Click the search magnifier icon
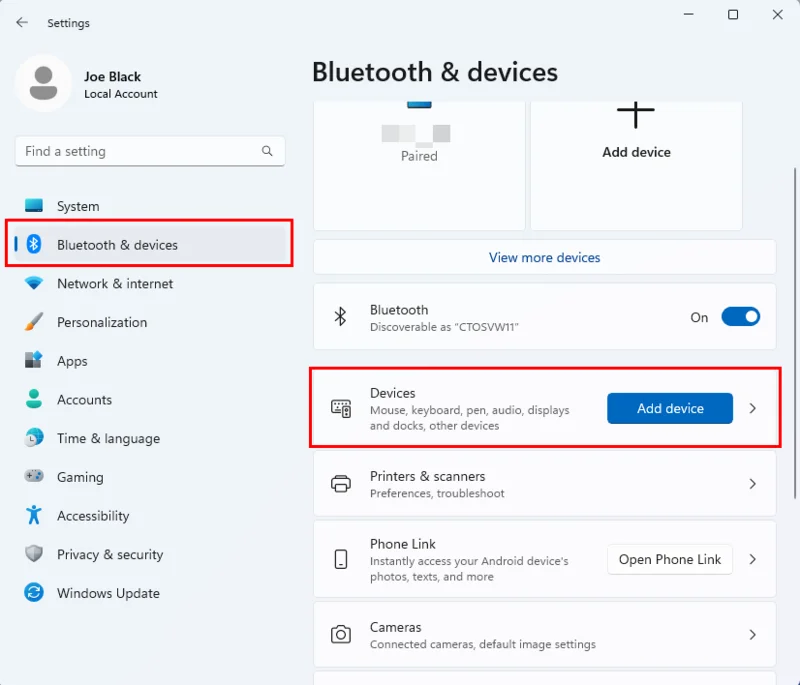This screenshot has height=685, width=800. 267,151
